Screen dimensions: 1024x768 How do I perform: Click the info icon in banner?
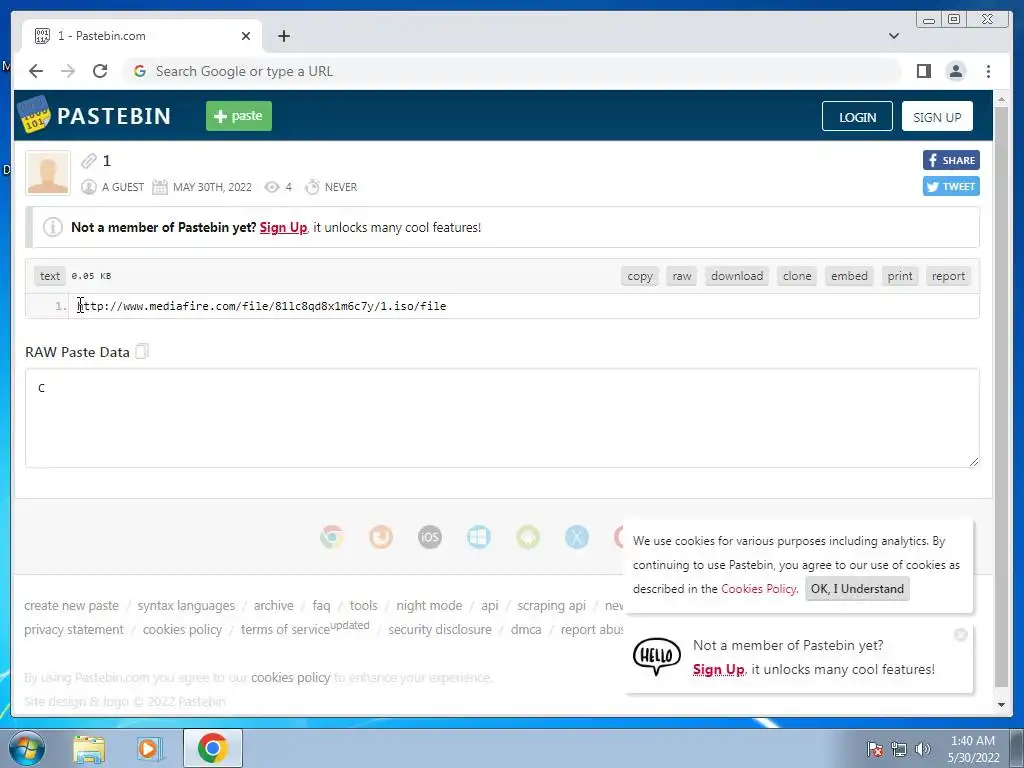coord(53,227)
